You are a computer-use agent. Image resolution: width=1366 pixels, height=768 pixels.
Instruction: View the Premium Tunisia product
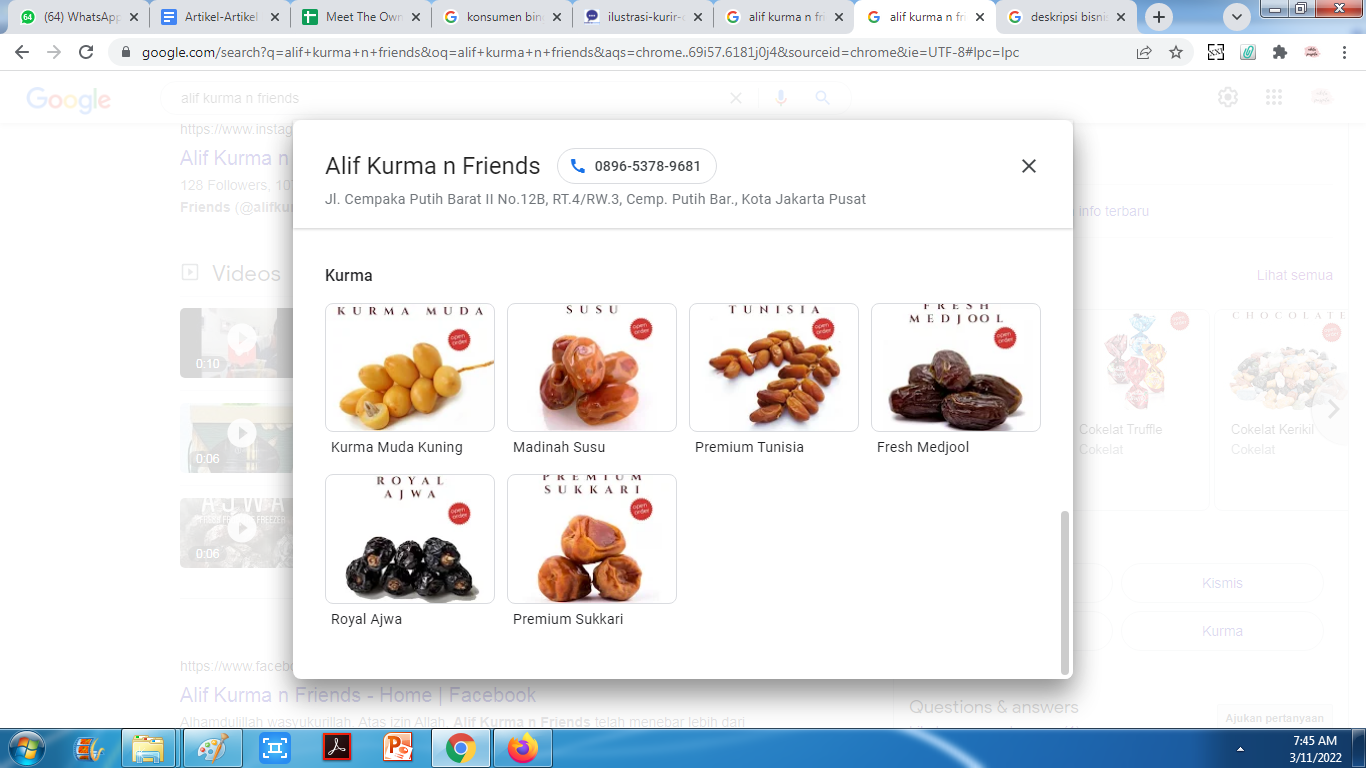click(774, 367)
